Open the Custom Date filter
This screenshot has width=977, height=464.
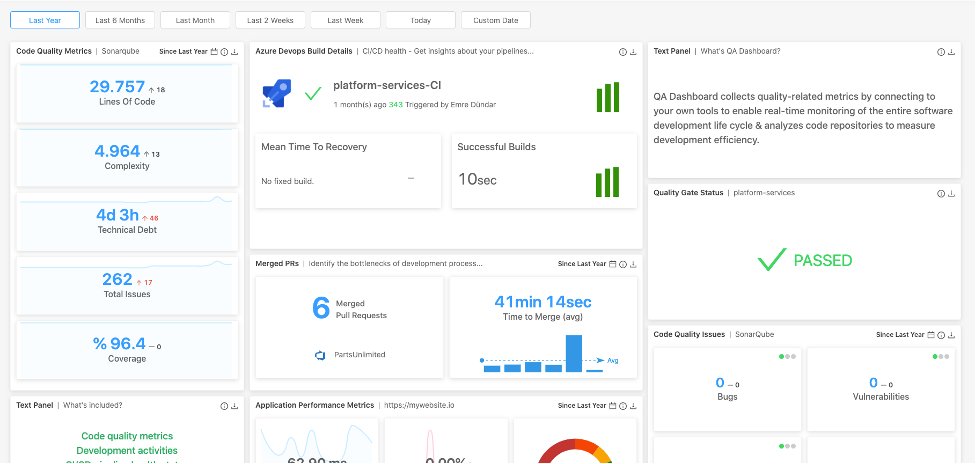[496, 20]
